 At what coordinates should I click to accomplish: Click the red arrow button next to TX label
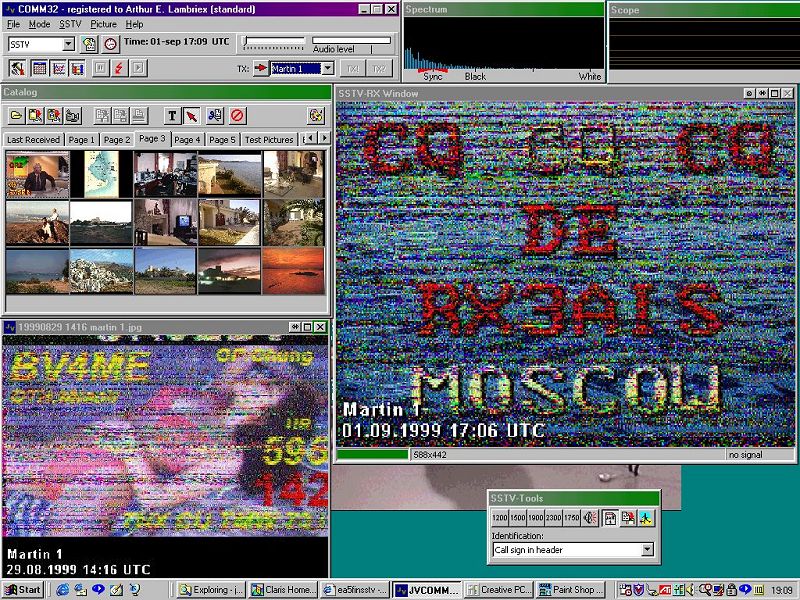click(261, 68)
